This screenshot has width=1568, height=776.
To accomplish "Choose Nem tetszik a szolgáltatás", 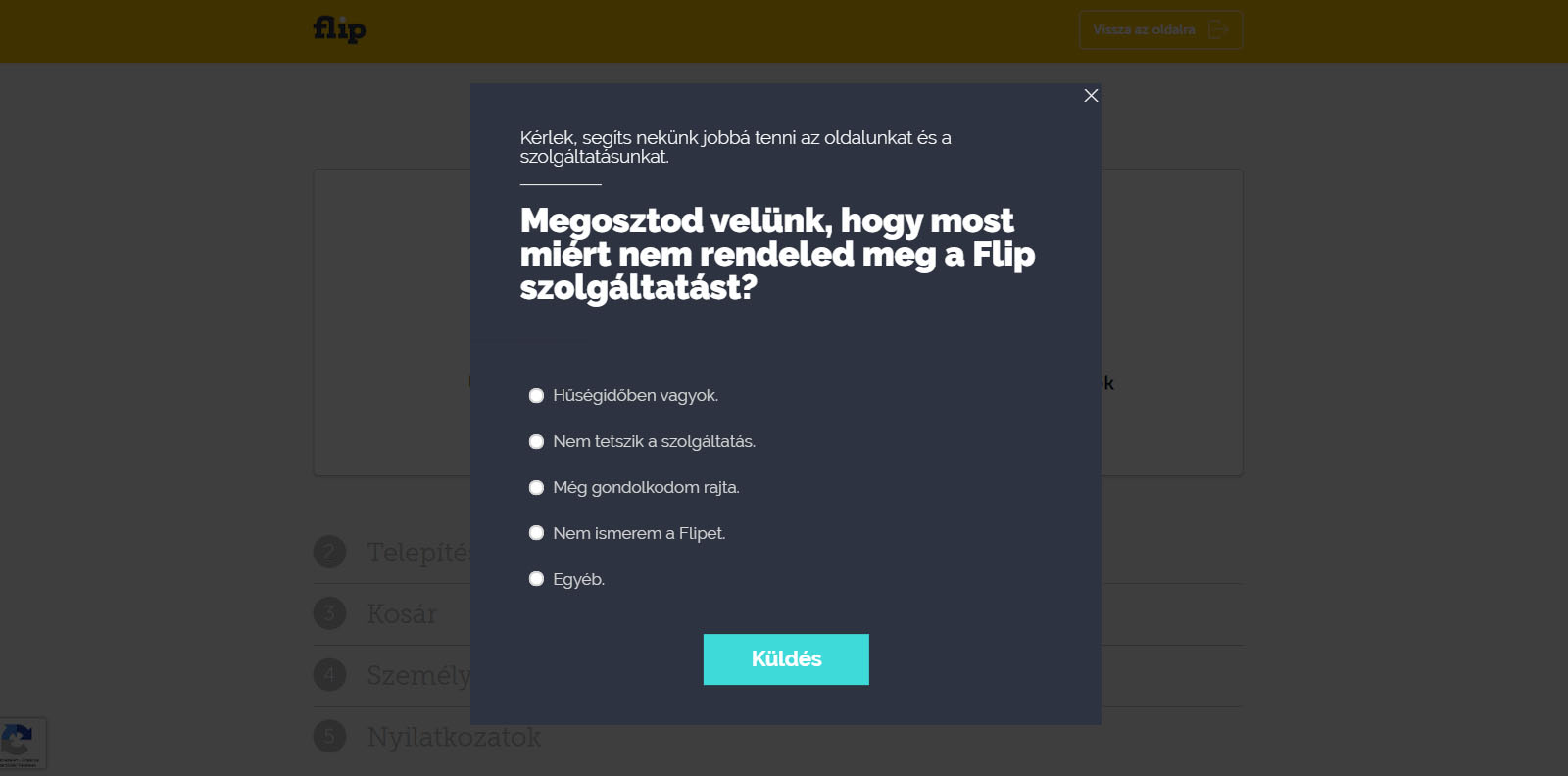I will 536,441.
